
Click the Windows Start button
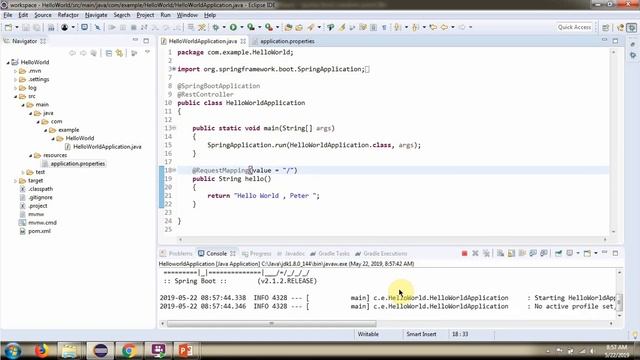(12, 351)
